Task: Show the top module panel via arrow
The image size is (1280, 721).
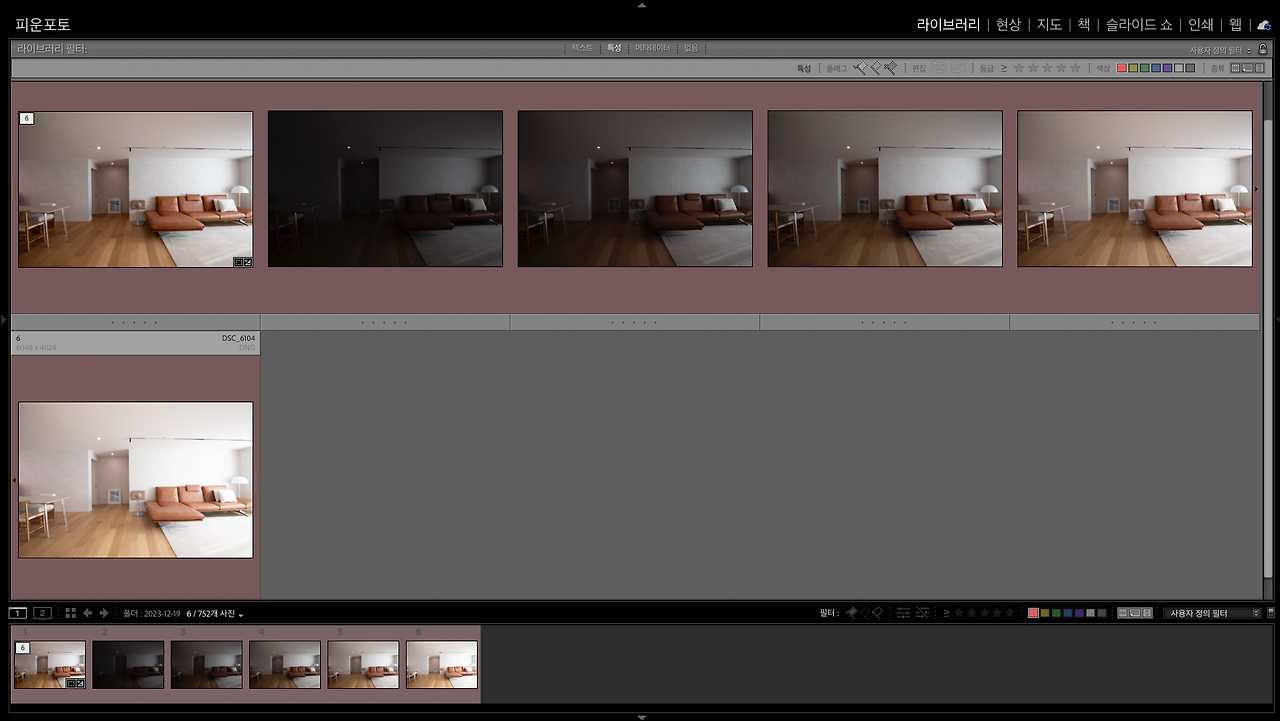Action: 641,5
